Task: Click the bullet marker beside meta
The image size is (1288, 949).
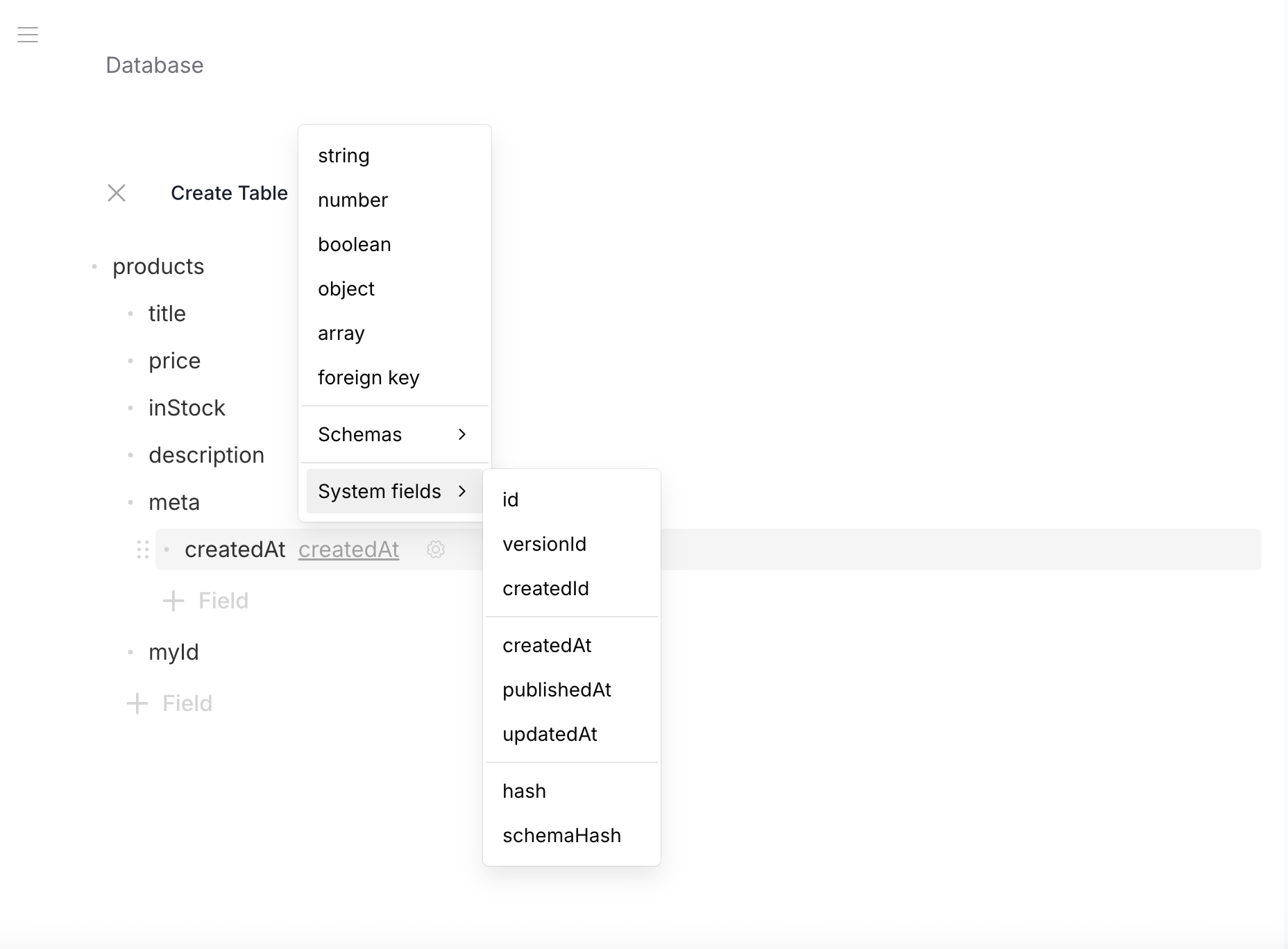Action: pyautogui.click(x=132, y=502)
